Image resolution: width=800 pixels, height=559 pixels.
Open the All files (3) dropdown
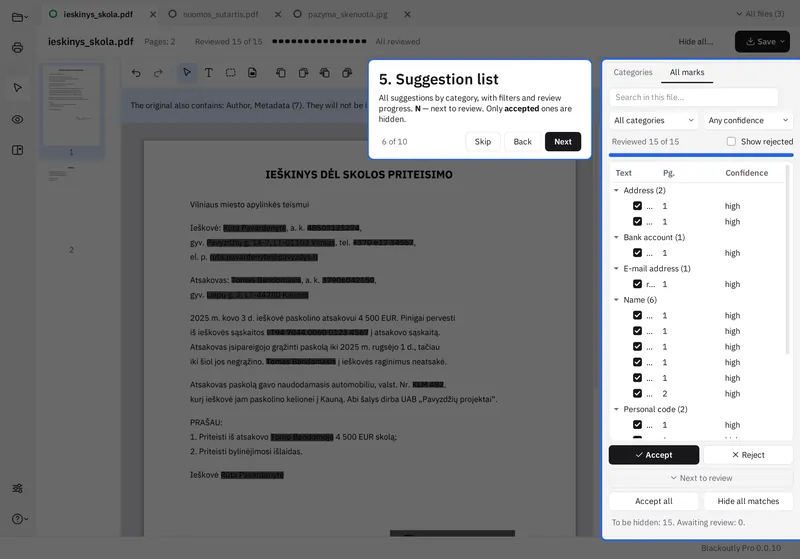coord(760,14)
